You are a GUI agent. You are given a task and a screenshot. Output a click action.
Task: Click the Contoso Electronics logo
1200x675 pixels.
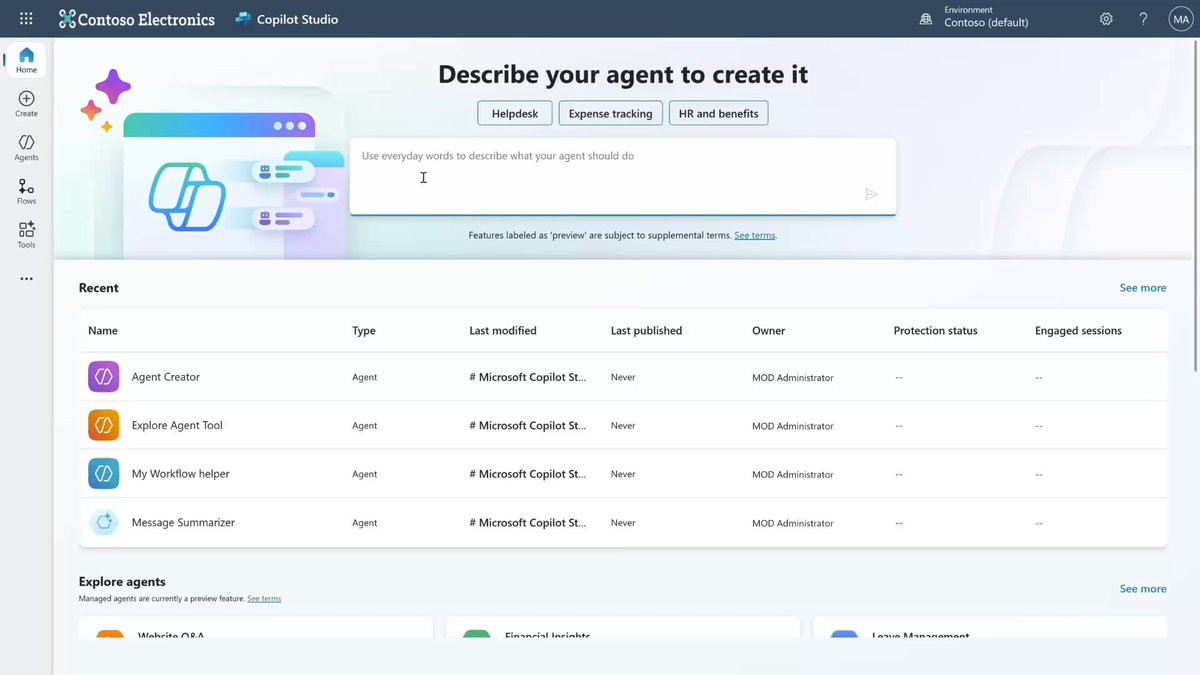click(x=137, y=19)
